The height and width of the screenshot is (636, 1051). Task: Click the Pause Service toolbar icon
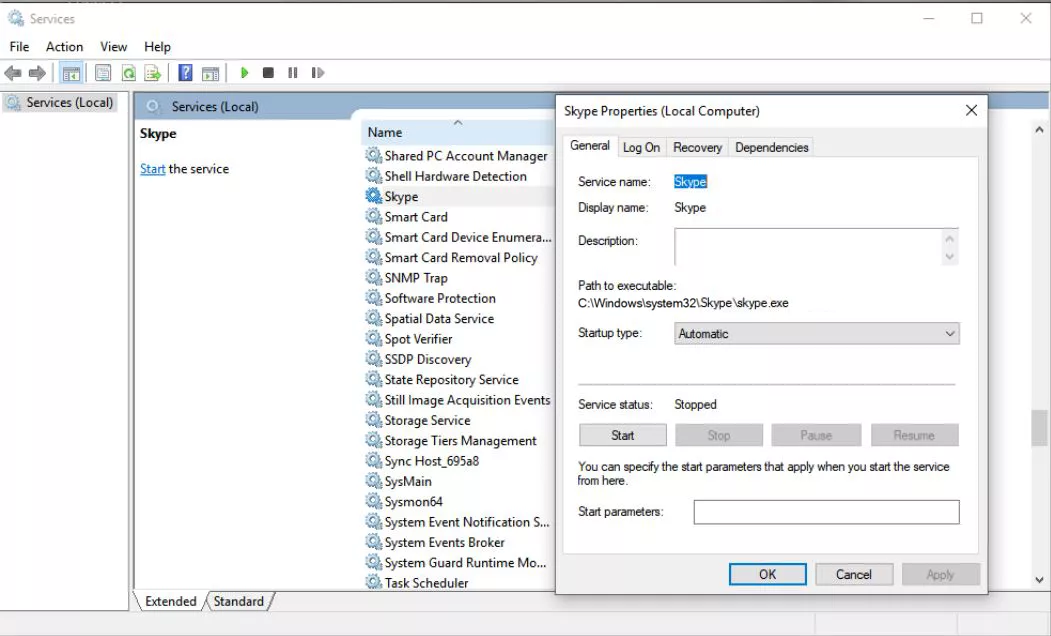[x=293, y=73]
